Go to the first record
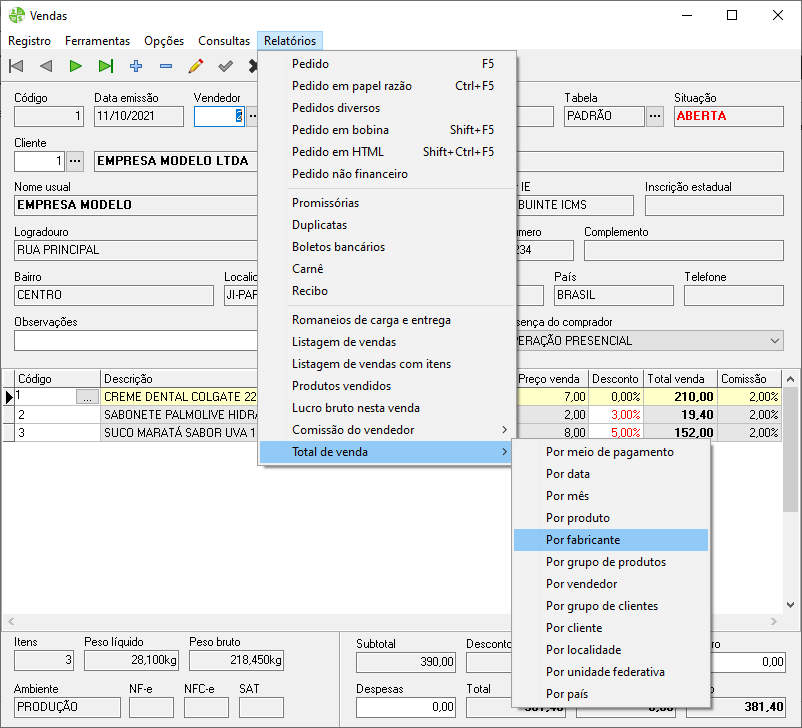The image size is (802, 728). [16, 66]
